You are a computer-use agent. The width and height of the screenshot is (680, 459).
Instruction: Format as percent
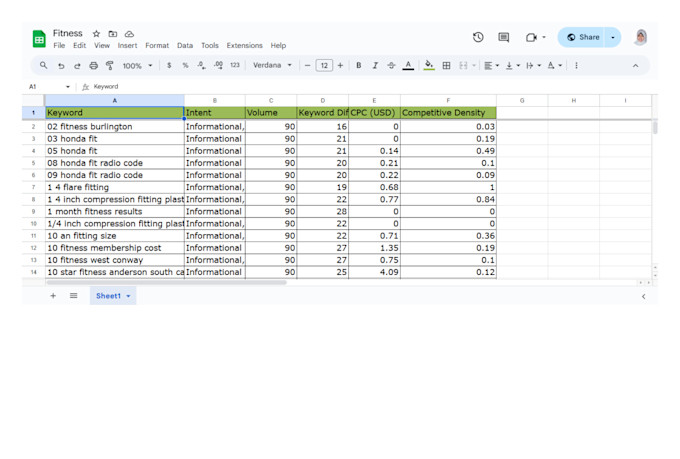coord(185,66)
